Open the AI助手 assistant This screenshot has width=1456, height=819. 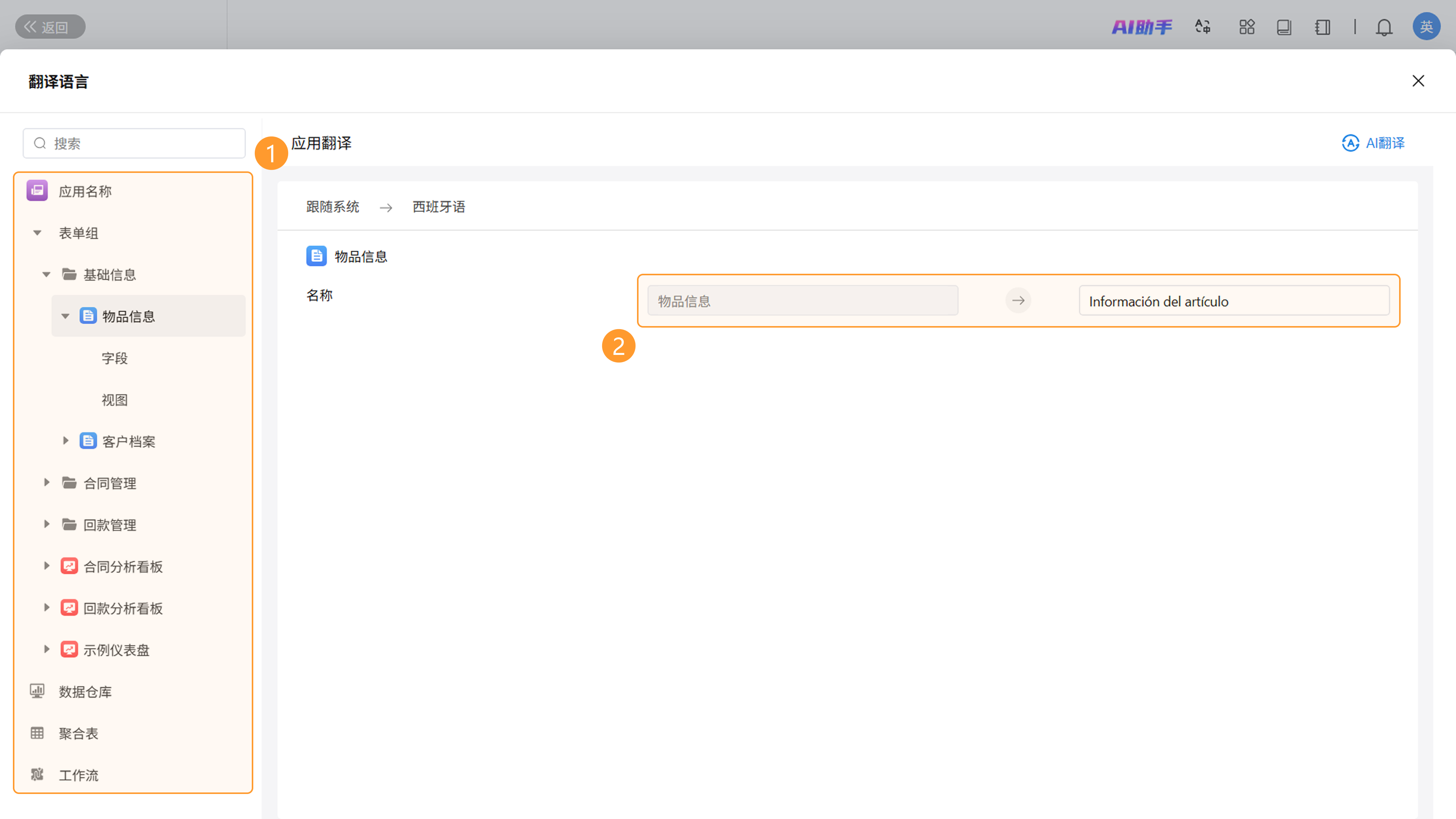point(1141,27)
